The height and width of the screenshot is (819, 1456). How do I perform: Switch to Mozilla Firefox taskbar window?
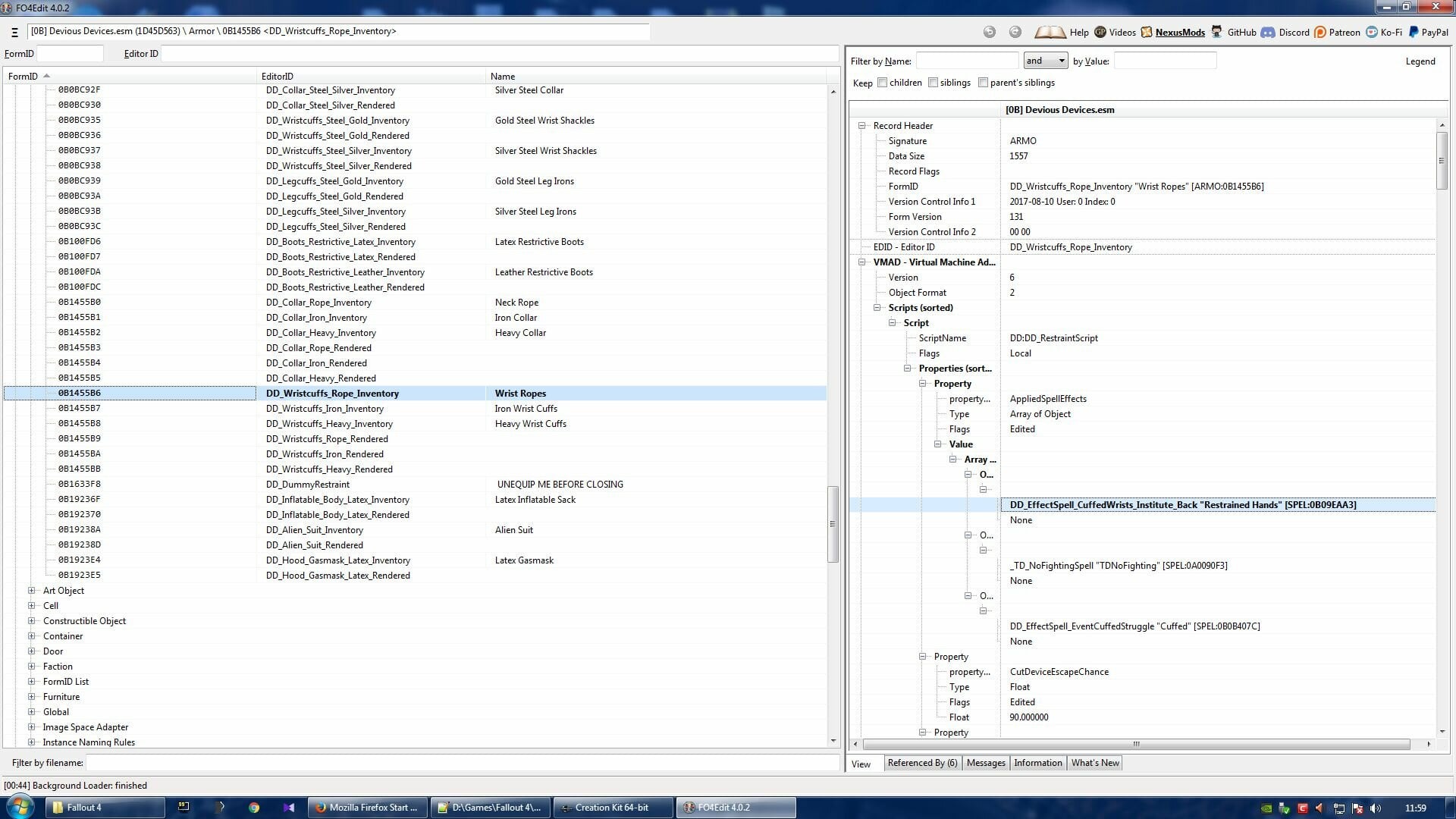(x=368, y=808)
